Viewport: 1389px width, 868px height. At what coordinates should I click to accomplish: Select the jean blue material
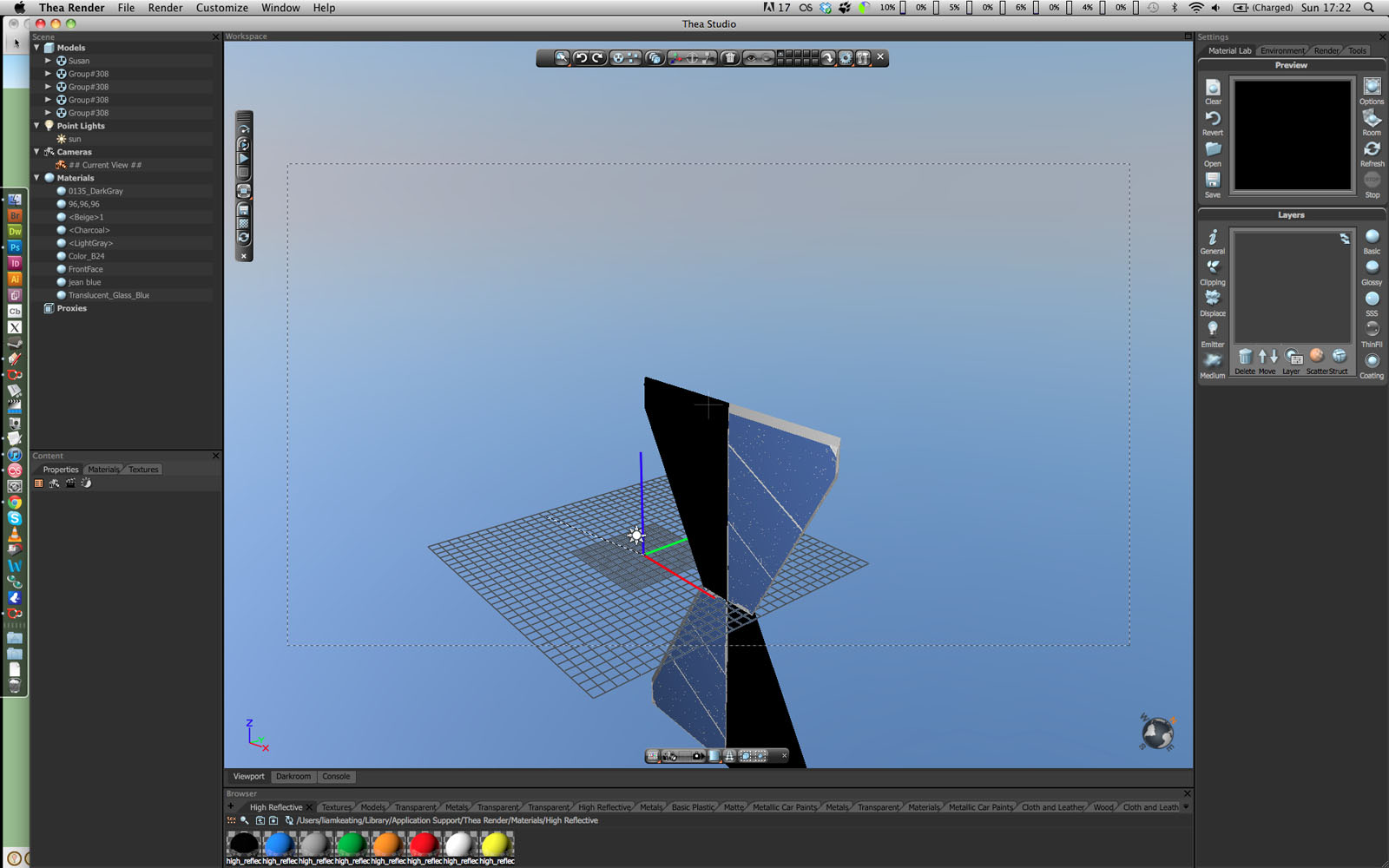coord(84,282)
